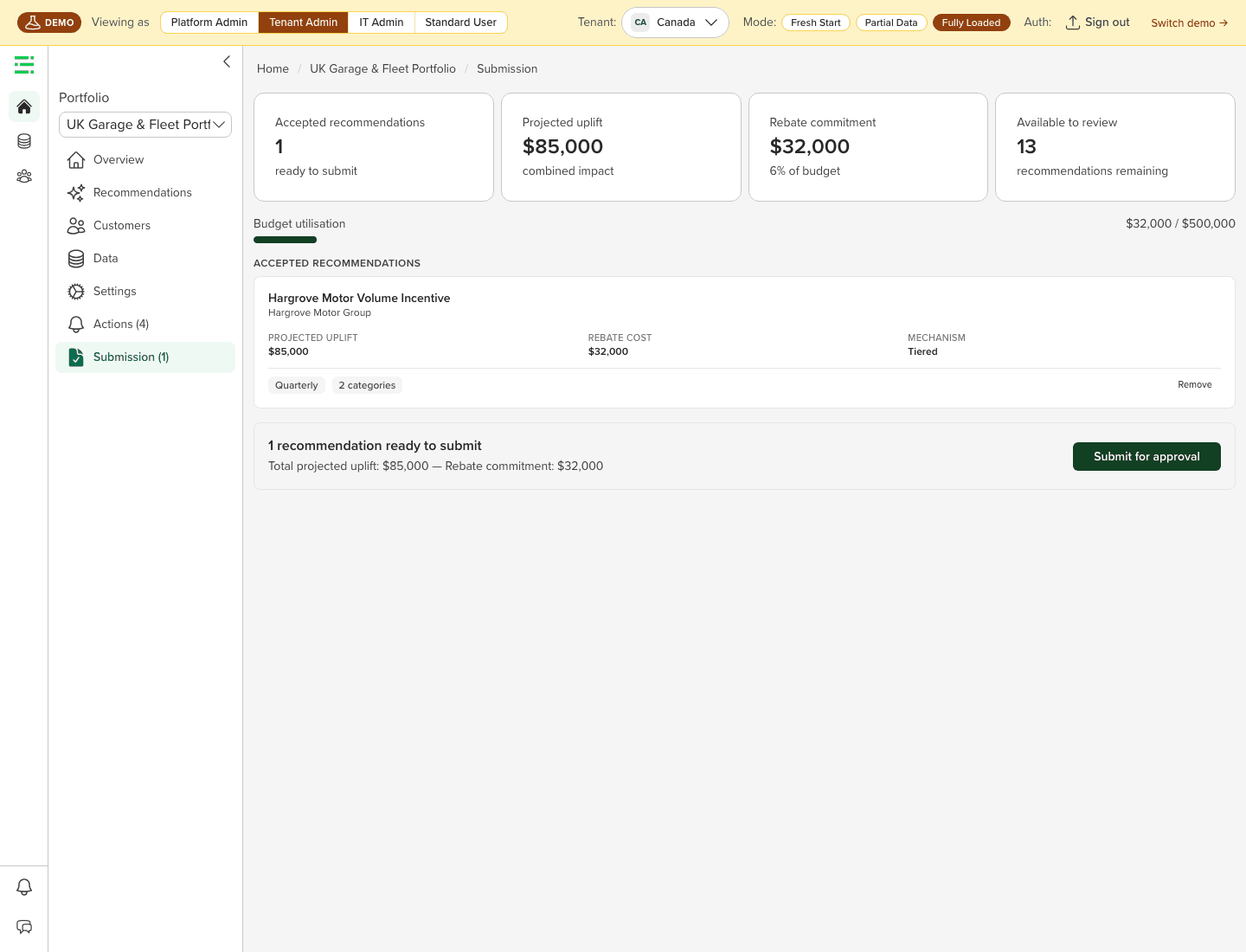Open Overview in the sidebar
This screenshot has width=1246, height=952.
pos(145,160)
